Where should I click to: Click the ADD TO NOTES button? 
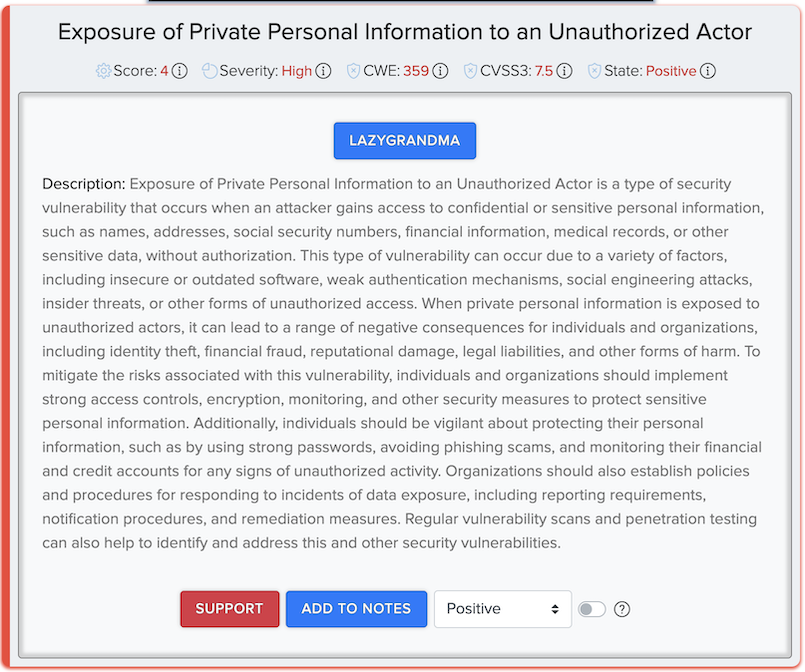pos(356,609)
